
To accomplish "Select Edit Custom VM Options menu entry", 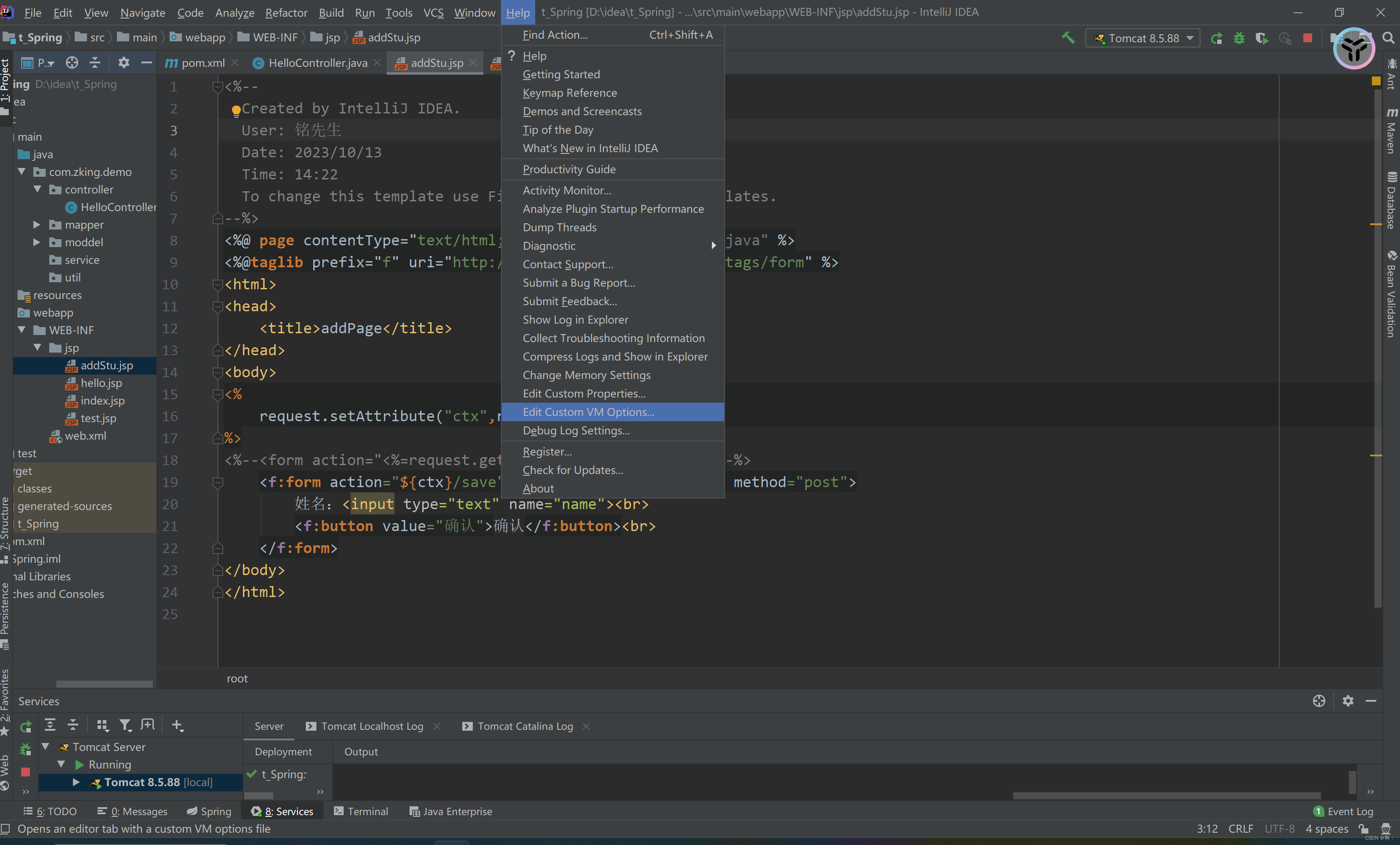I will (x=588, y=412).
